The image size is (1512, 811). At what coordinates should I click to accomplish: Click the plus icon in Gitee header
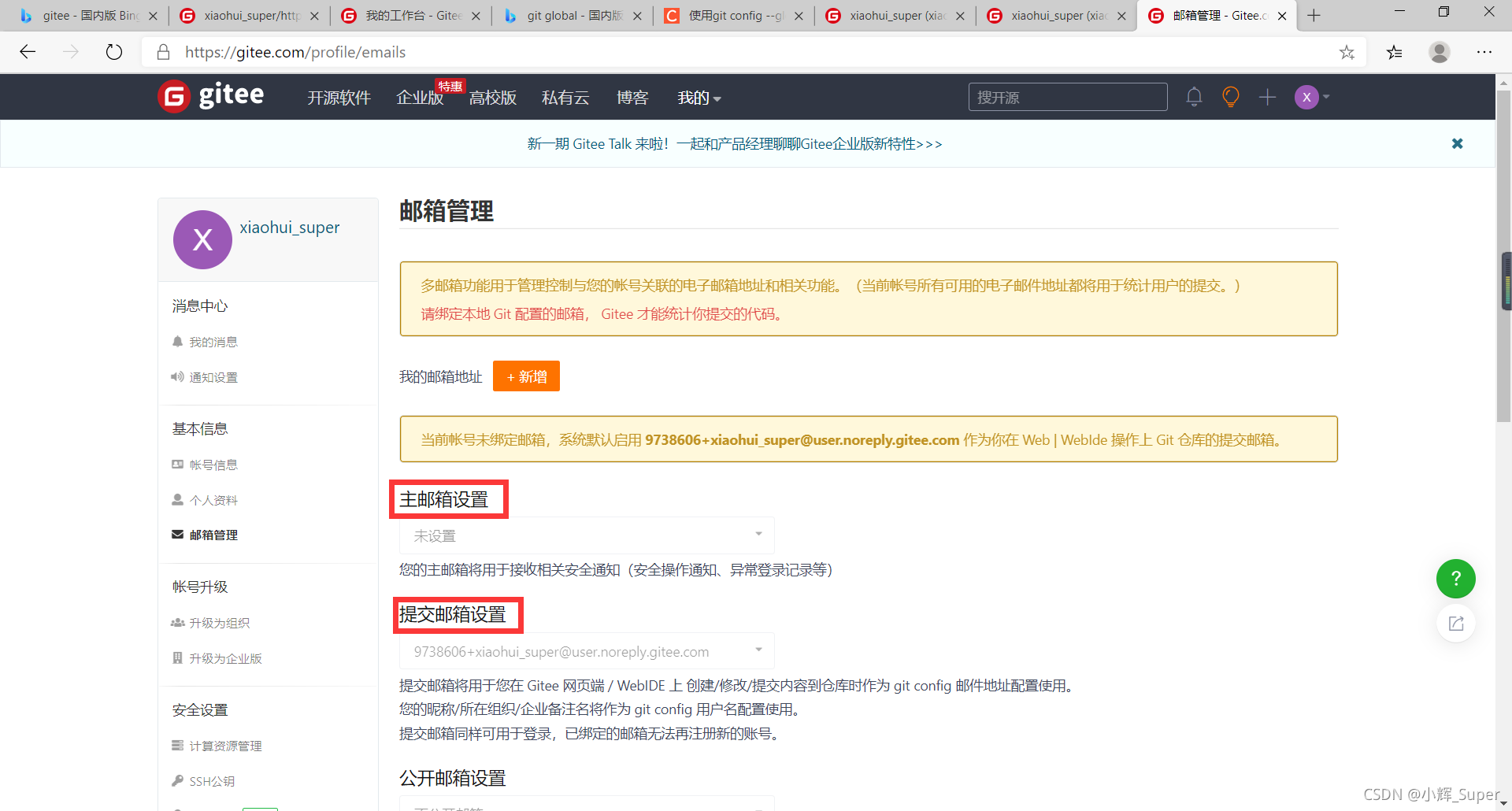click(x=1267, y=97)
